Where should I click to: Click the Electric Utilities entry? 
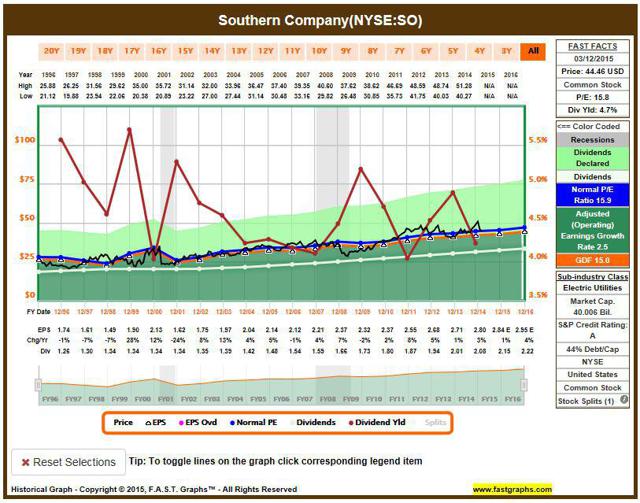pos(593,288)
